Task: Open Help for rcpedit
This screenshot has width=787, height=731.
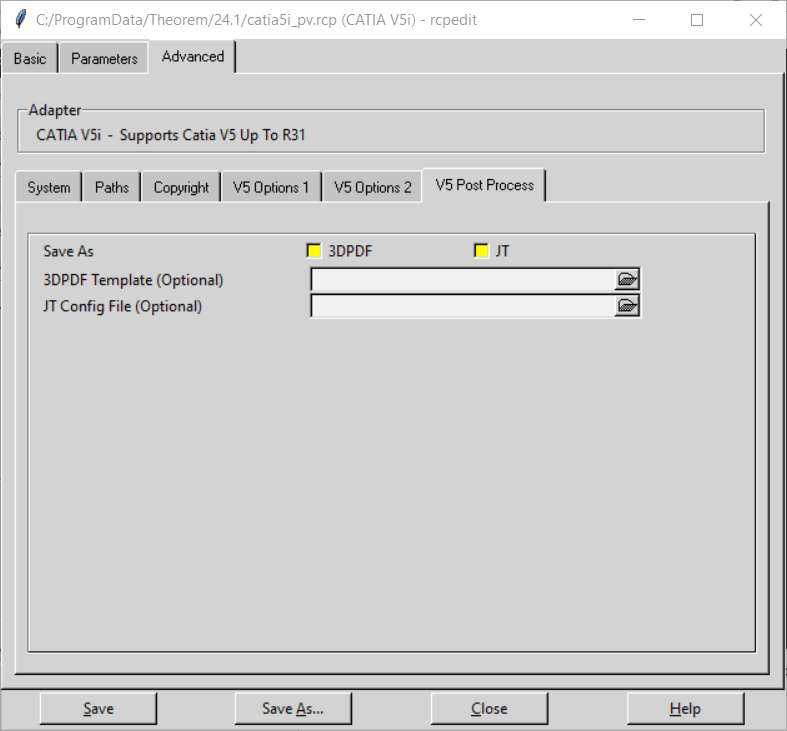Action: pyautogui.click(x=686, y=708)
